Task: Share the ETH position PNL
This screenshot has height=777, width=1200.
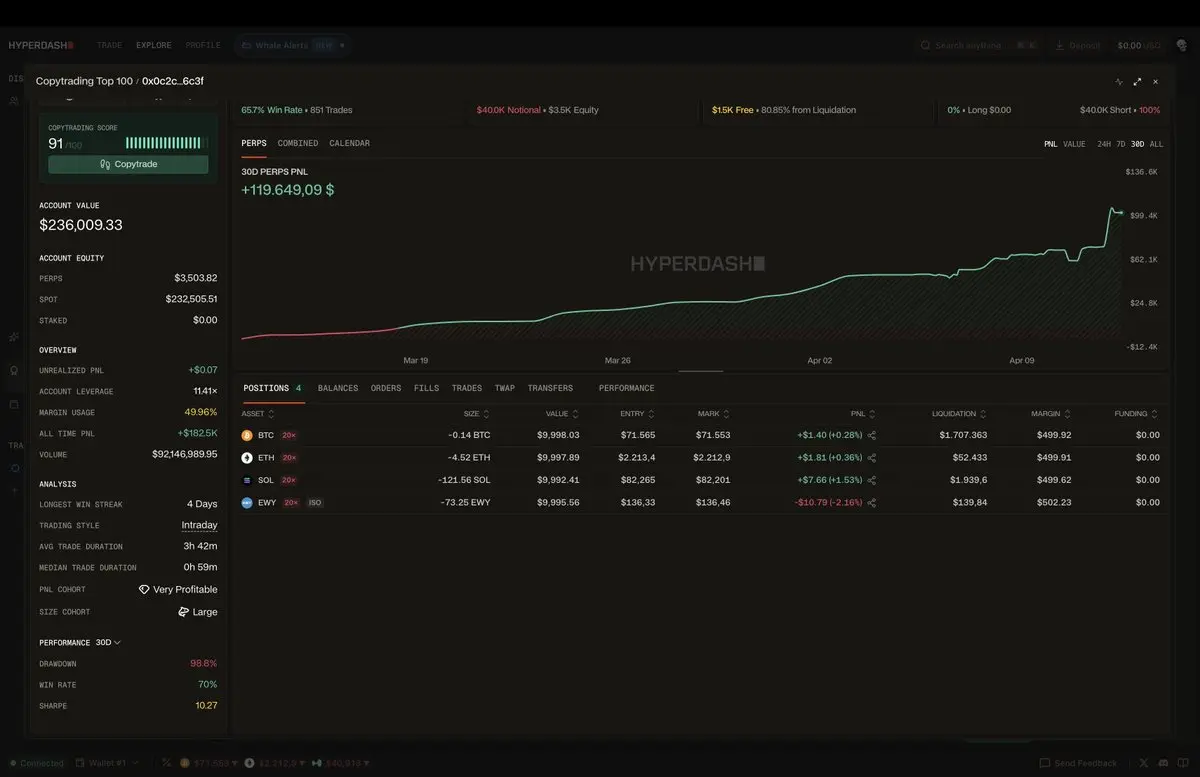Action: pyautogui.click(x=872, y=458)
